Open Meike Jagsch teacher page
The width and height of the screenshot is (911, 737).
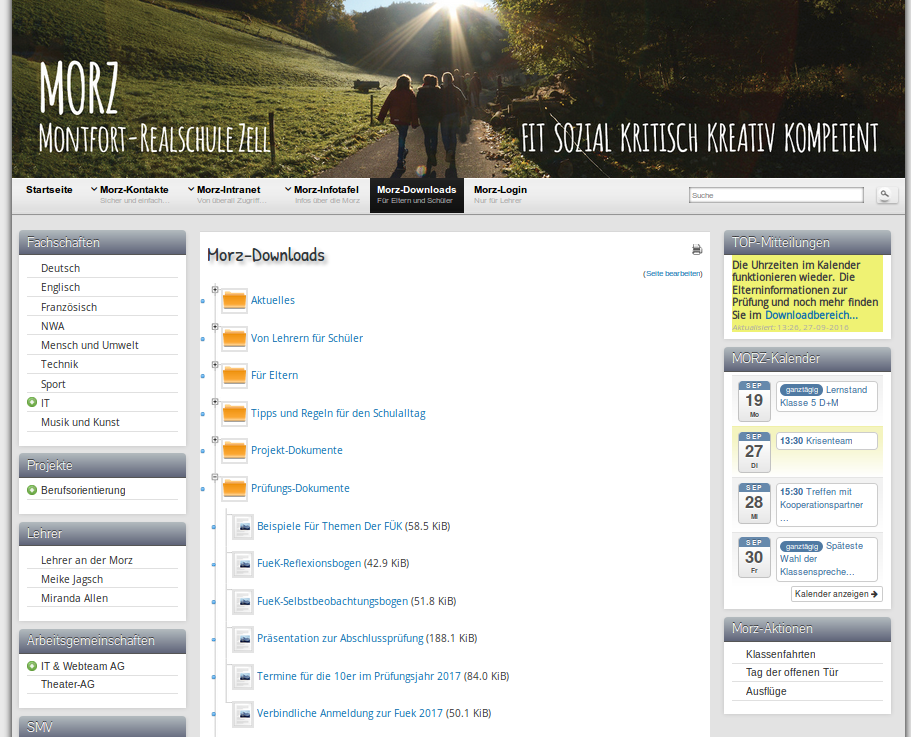[72, 580]
